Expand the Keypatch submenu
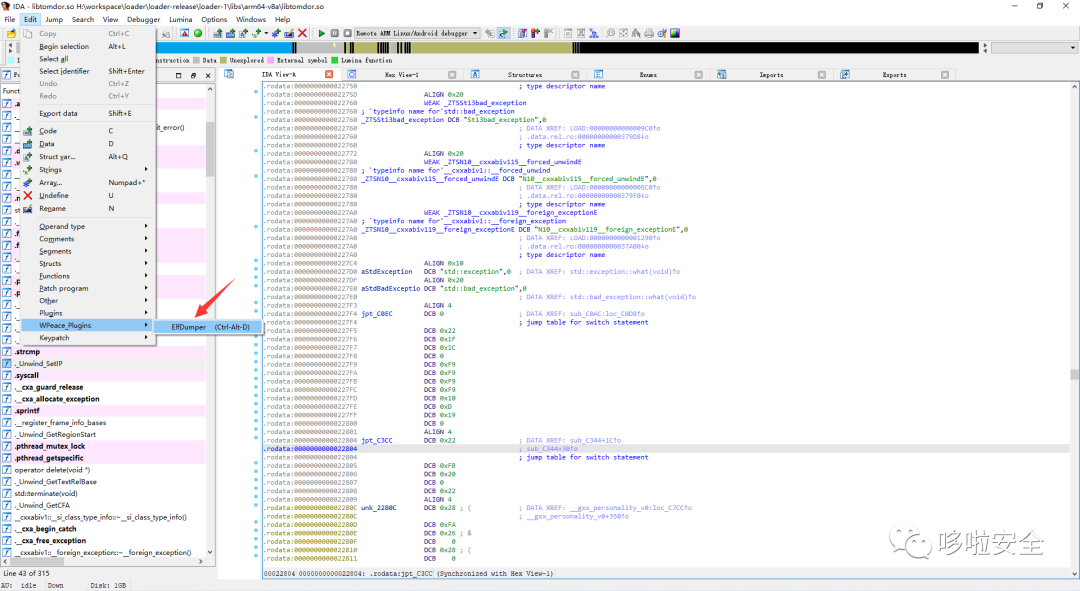This screenshot has width=1080, height=591. point(89,338)
